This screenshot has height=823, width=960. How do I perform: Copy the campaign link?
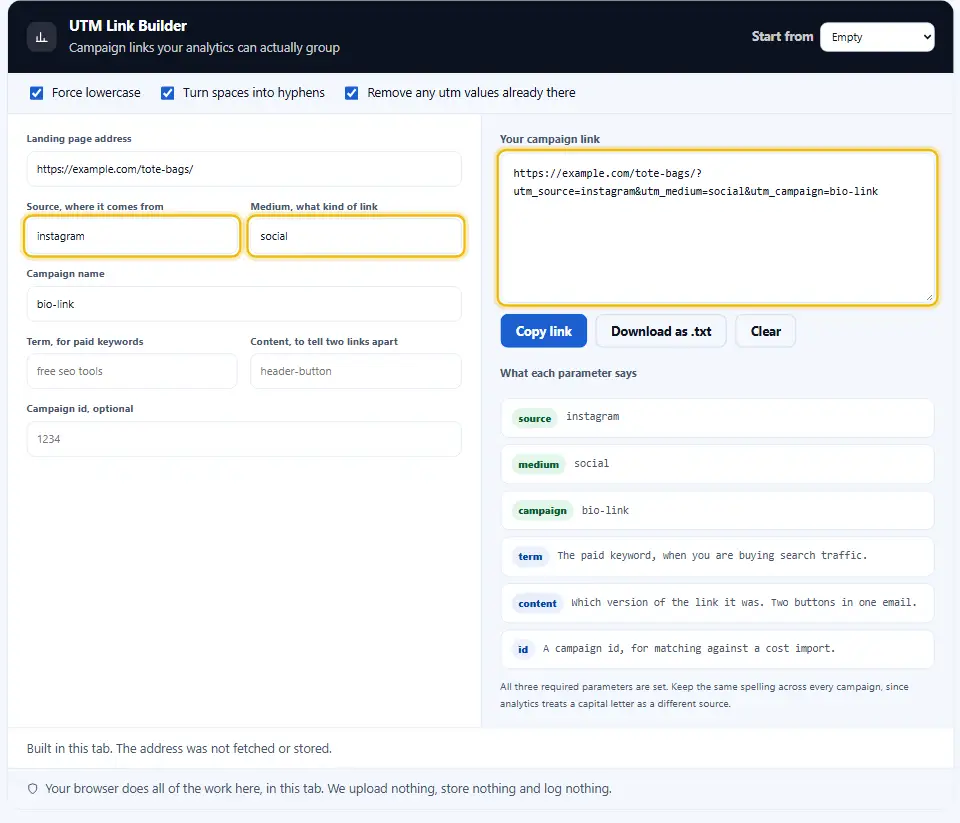click(x=544, y=331)
